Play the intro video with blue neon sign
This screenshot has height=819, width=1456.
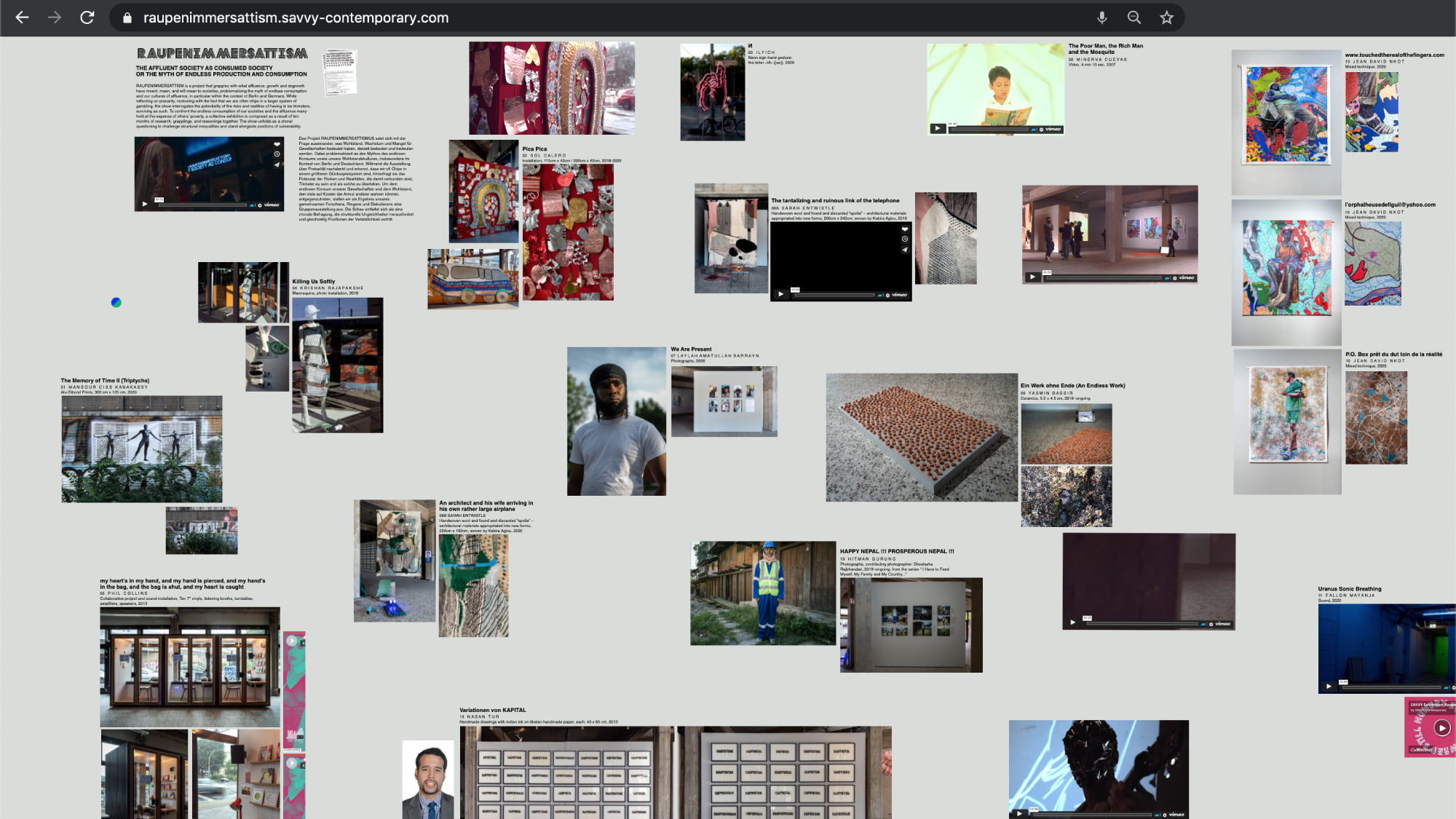click(145, 205)
